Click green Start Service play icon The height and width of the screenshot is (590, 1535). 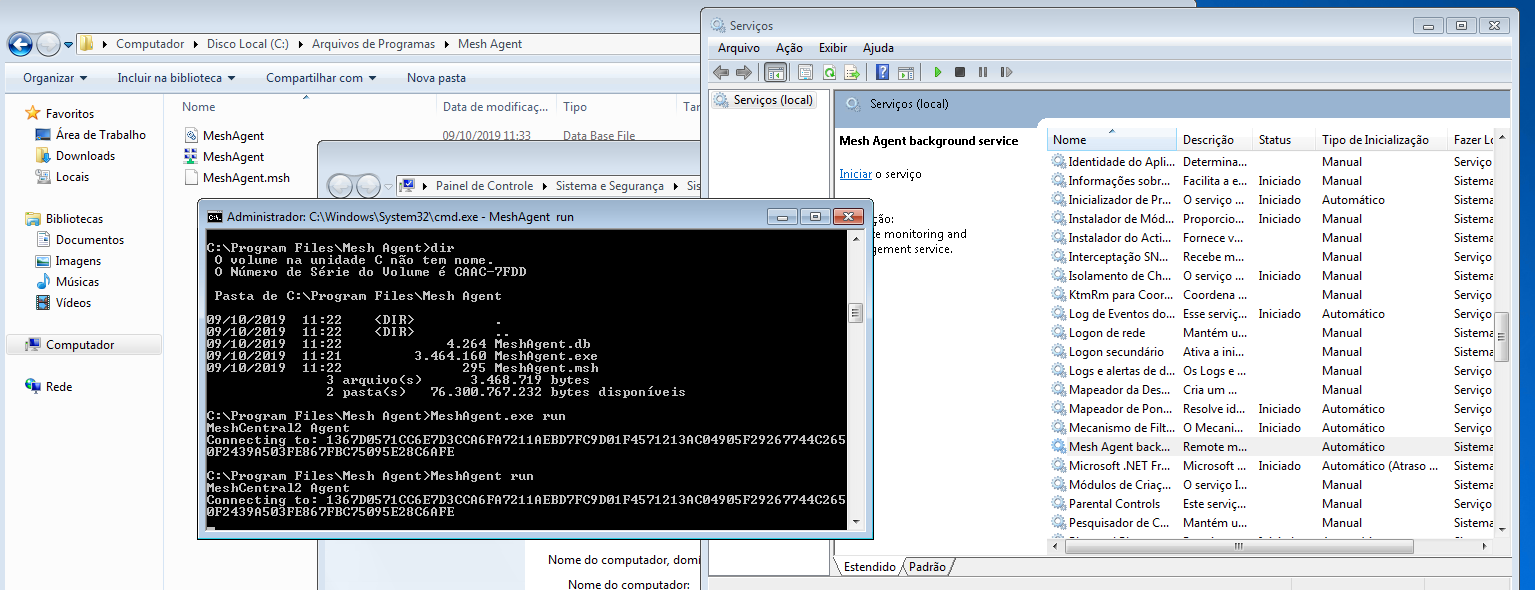938,72
